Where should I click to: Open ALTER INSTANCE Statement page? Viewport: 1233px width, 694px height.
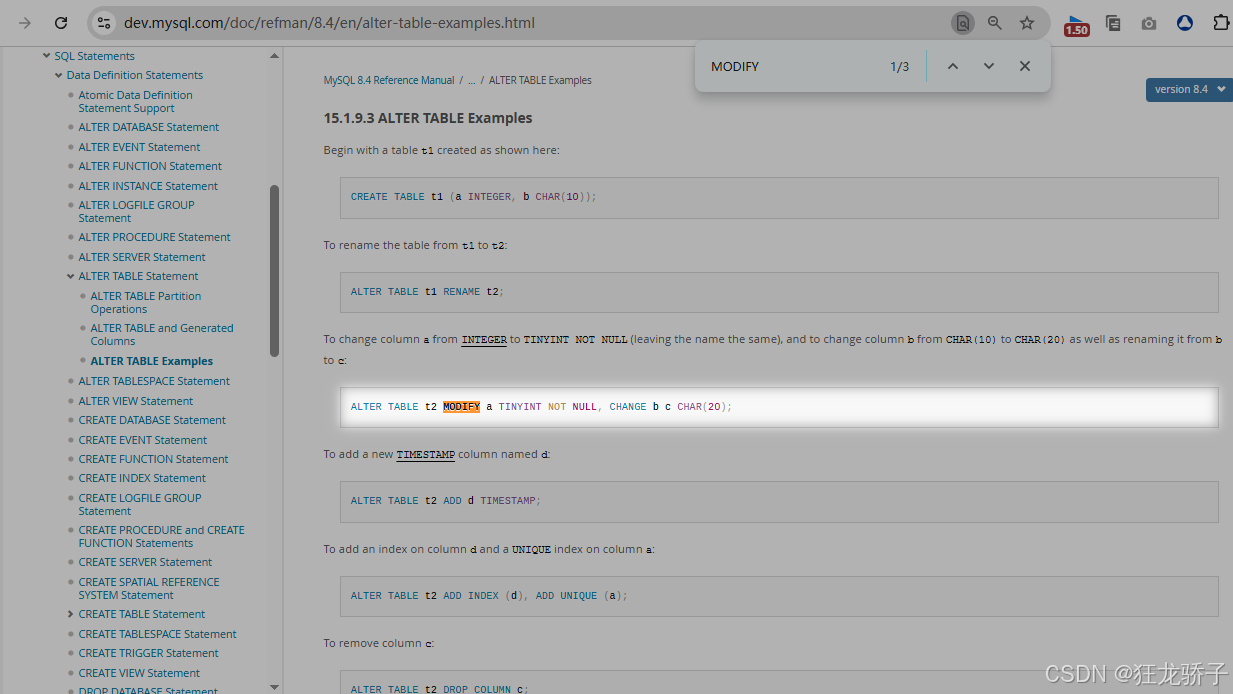tap(148, 186)
